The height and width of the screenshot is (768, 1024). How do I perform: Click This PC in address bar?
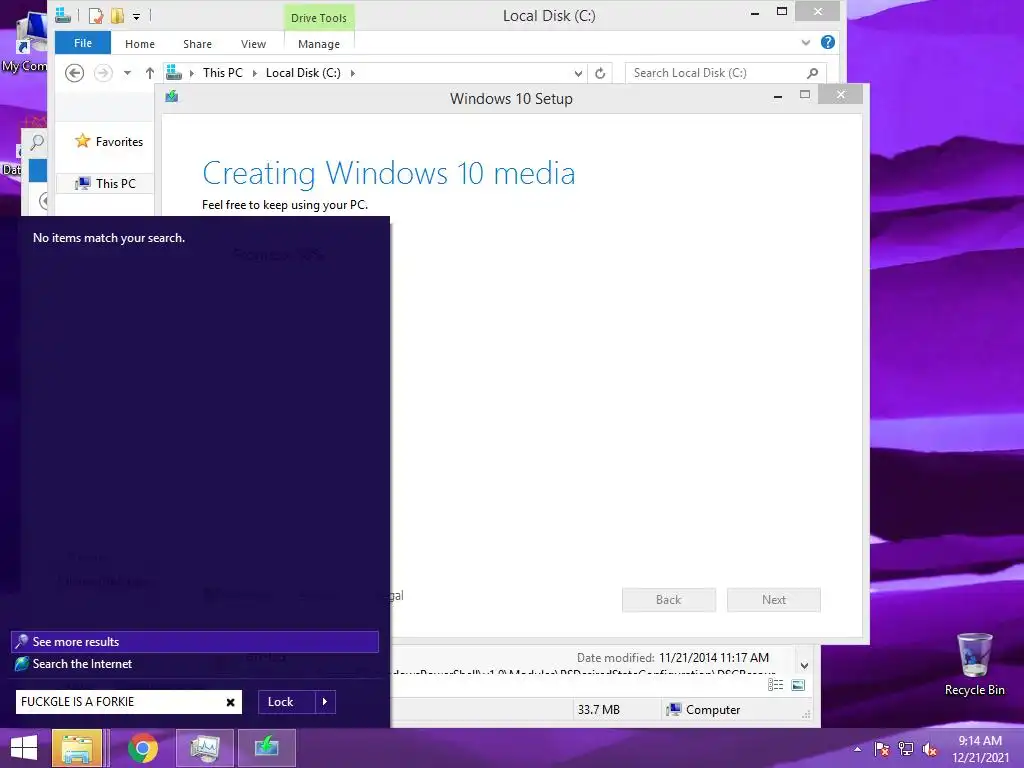(x=223, y=73)
